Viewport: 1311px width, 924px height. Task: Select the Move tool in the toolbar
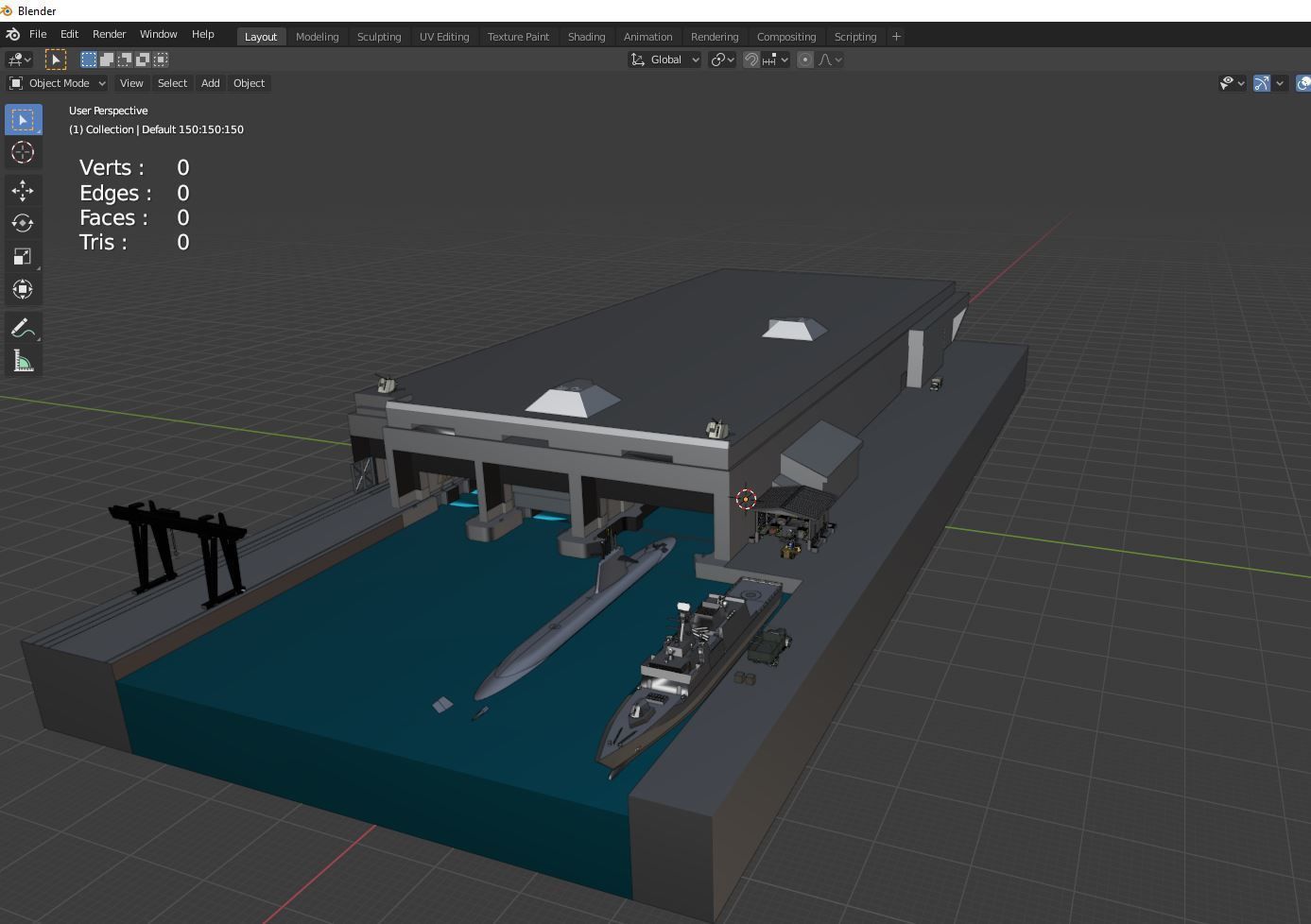point(23,190)
